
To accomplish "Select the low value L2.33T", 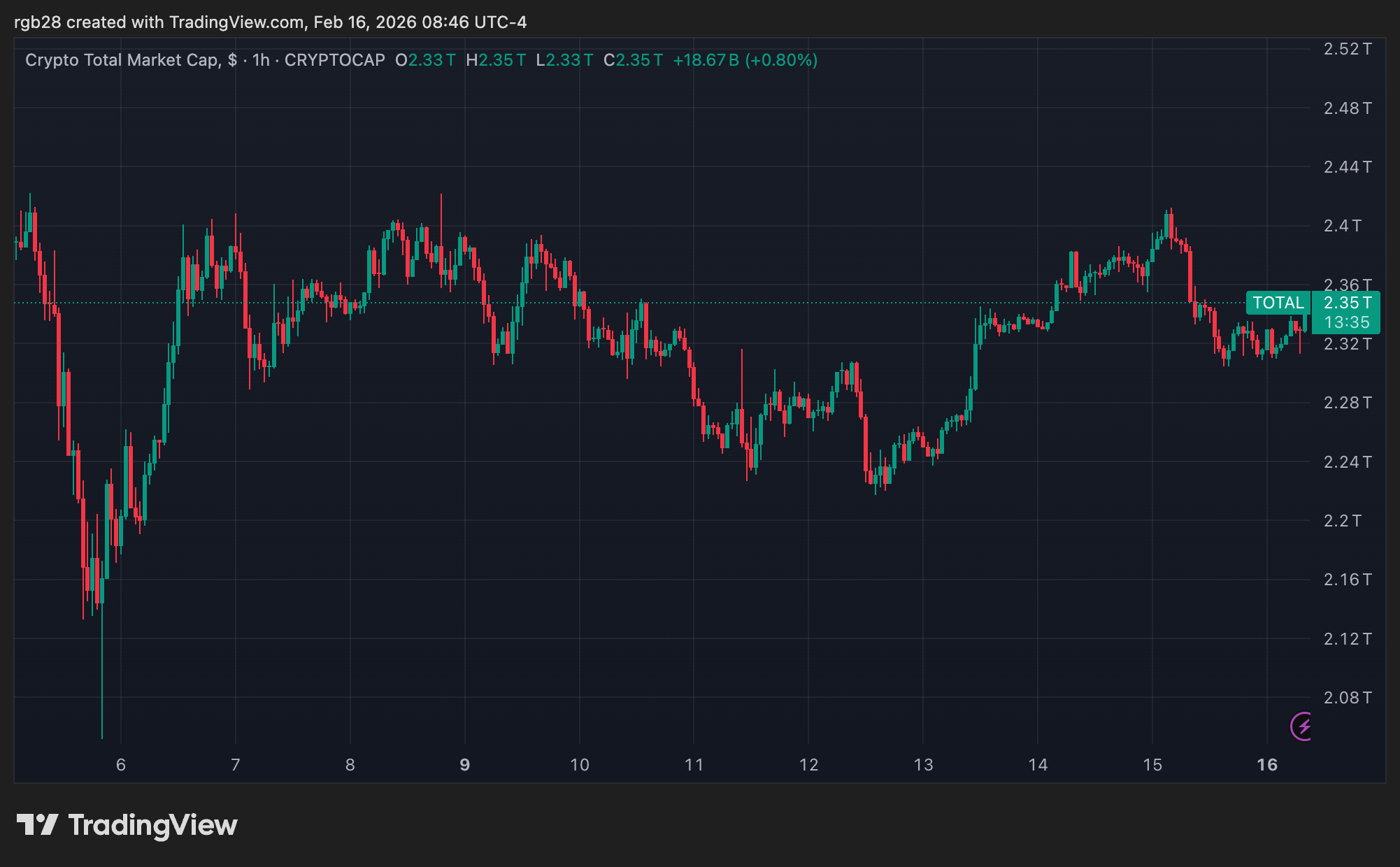I will (x=562, y=61).
